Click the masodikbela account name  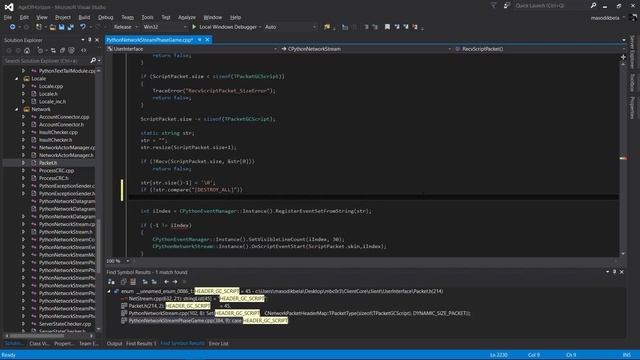coord(605,18)
